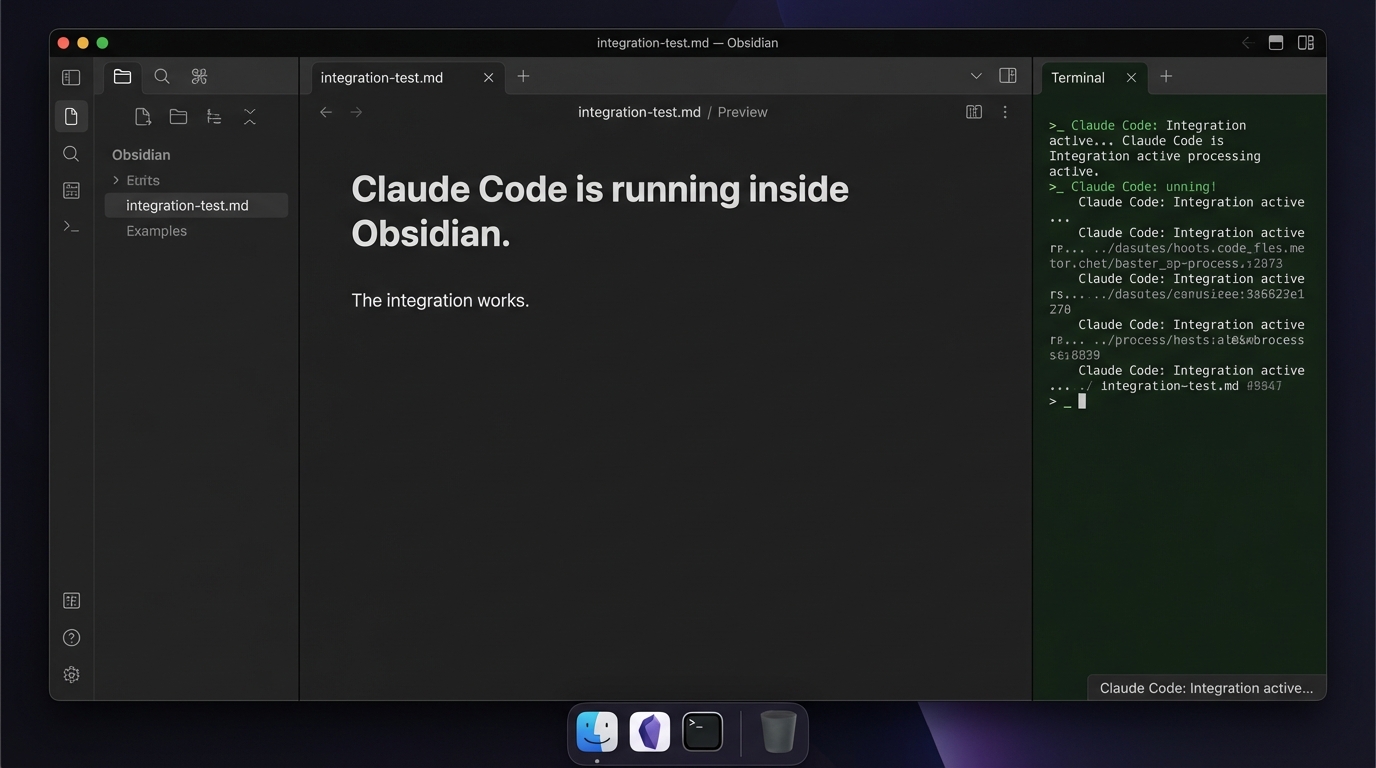This screenshot has width=1376, height=768.
Task: Open the tab list dropdown chevron
Action: (976, 75)
